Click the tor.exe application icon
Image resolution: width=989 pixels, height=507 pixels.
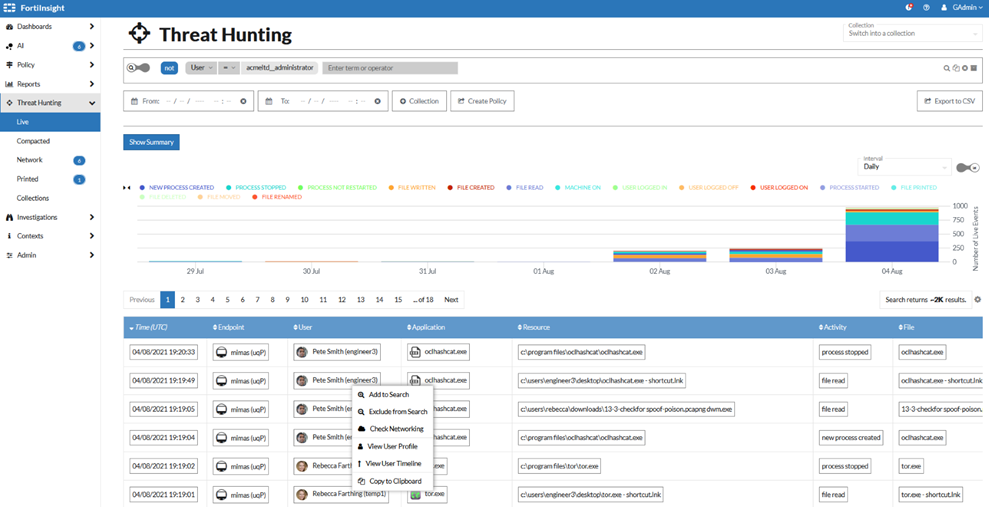tap(414, 494)
